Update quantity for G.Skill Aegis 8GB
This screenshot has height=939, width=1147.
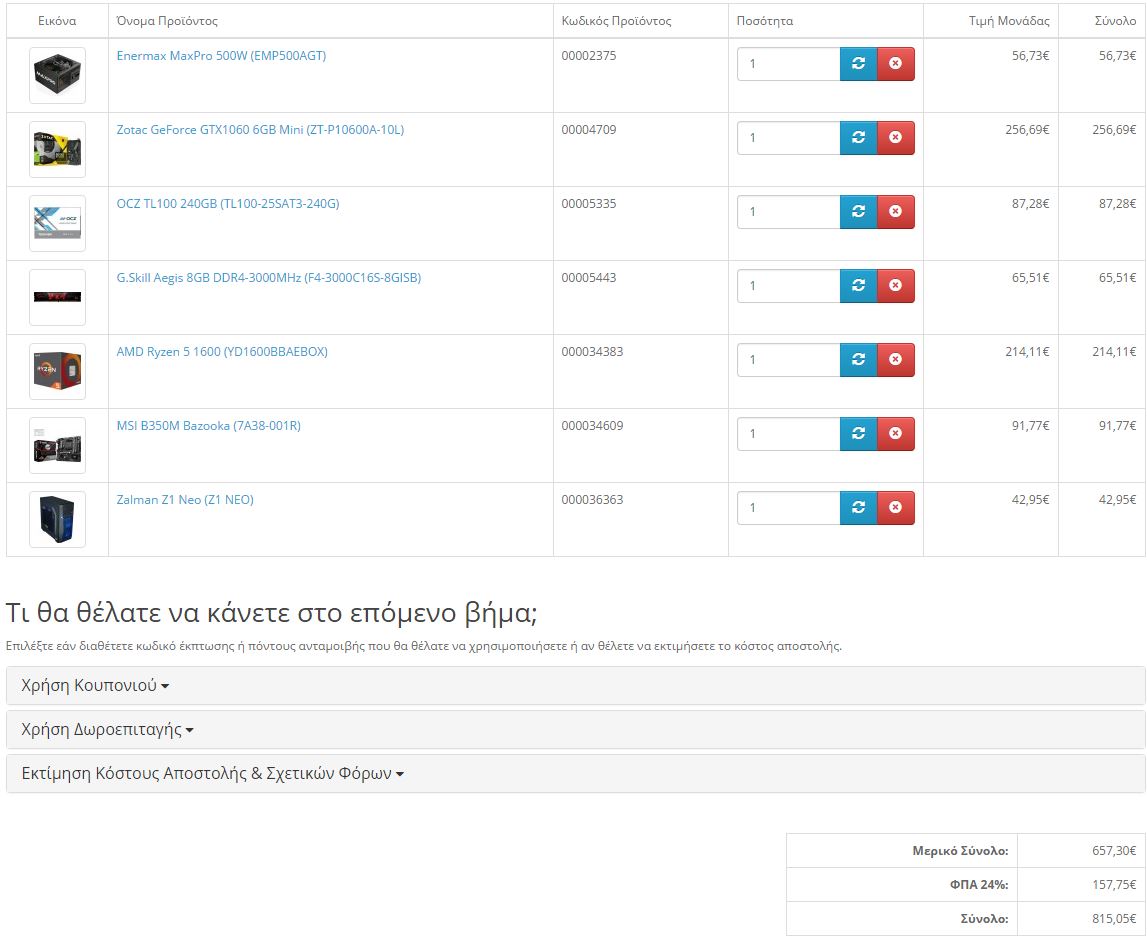(858, 285)
